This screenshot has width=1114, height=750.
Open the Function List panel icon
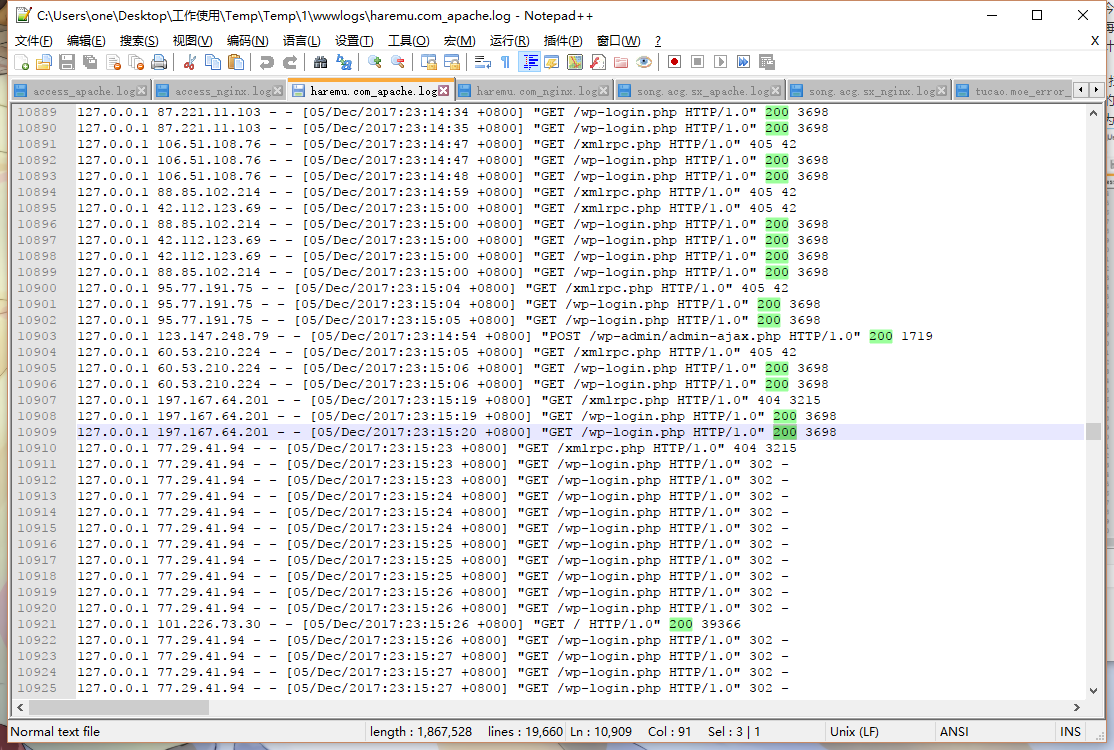(597, 62)
